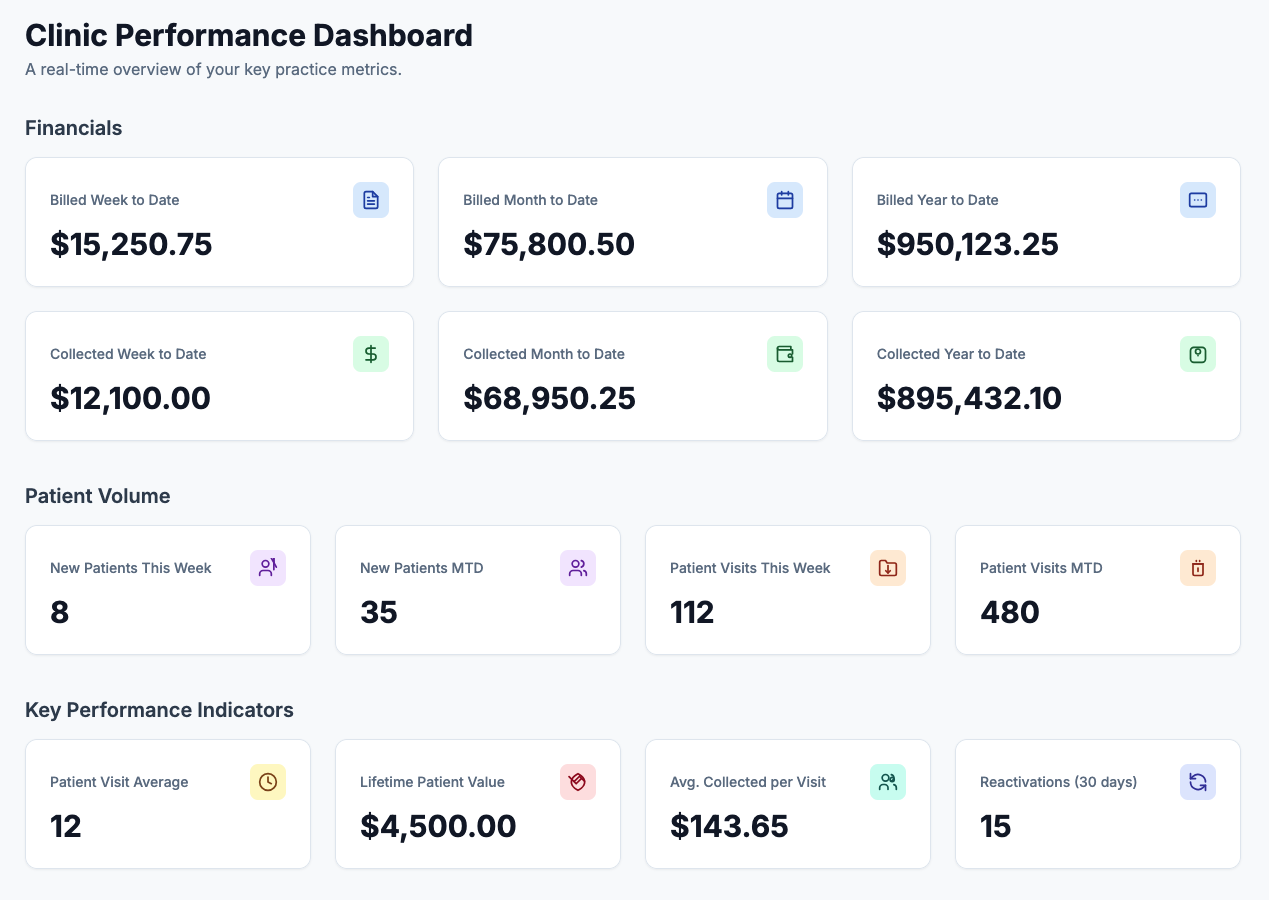Click the dollar sign icon on Collected Week to Date
This screenshot has width=1269, height=900.
(x=371, y=354)
